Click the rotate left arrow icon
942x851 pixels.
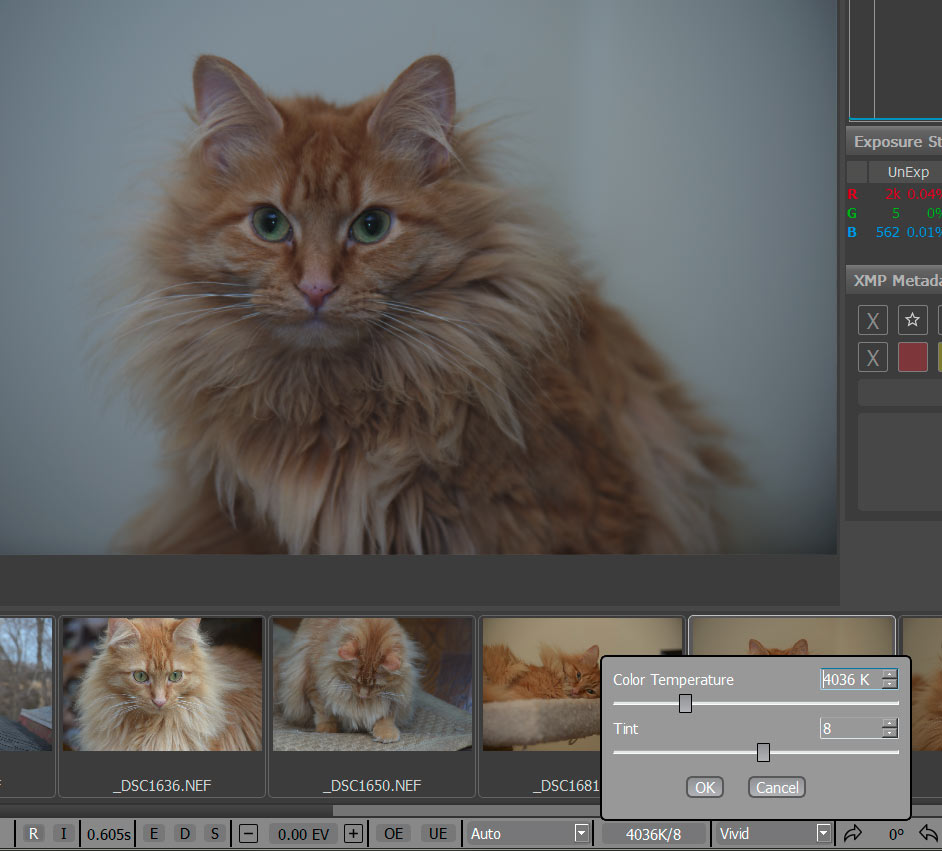point(928,832)
